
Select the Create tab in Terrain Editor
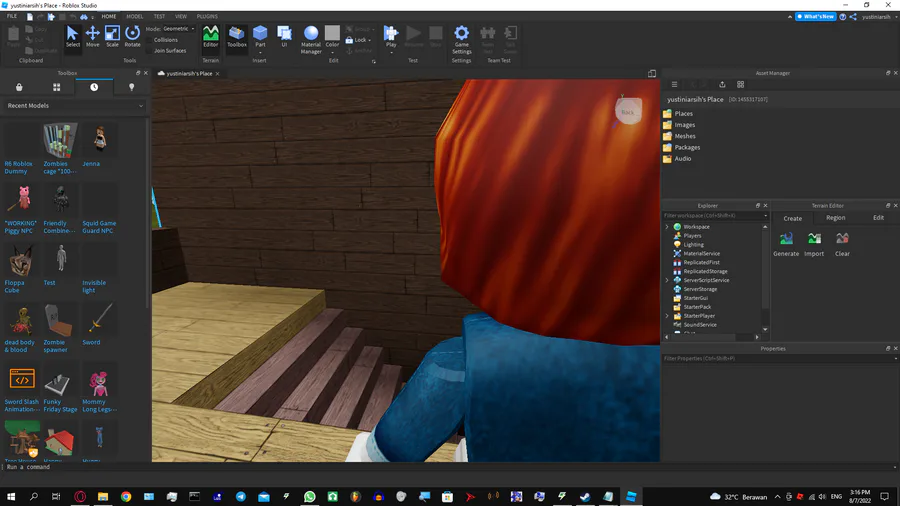[x=793, y=219]
